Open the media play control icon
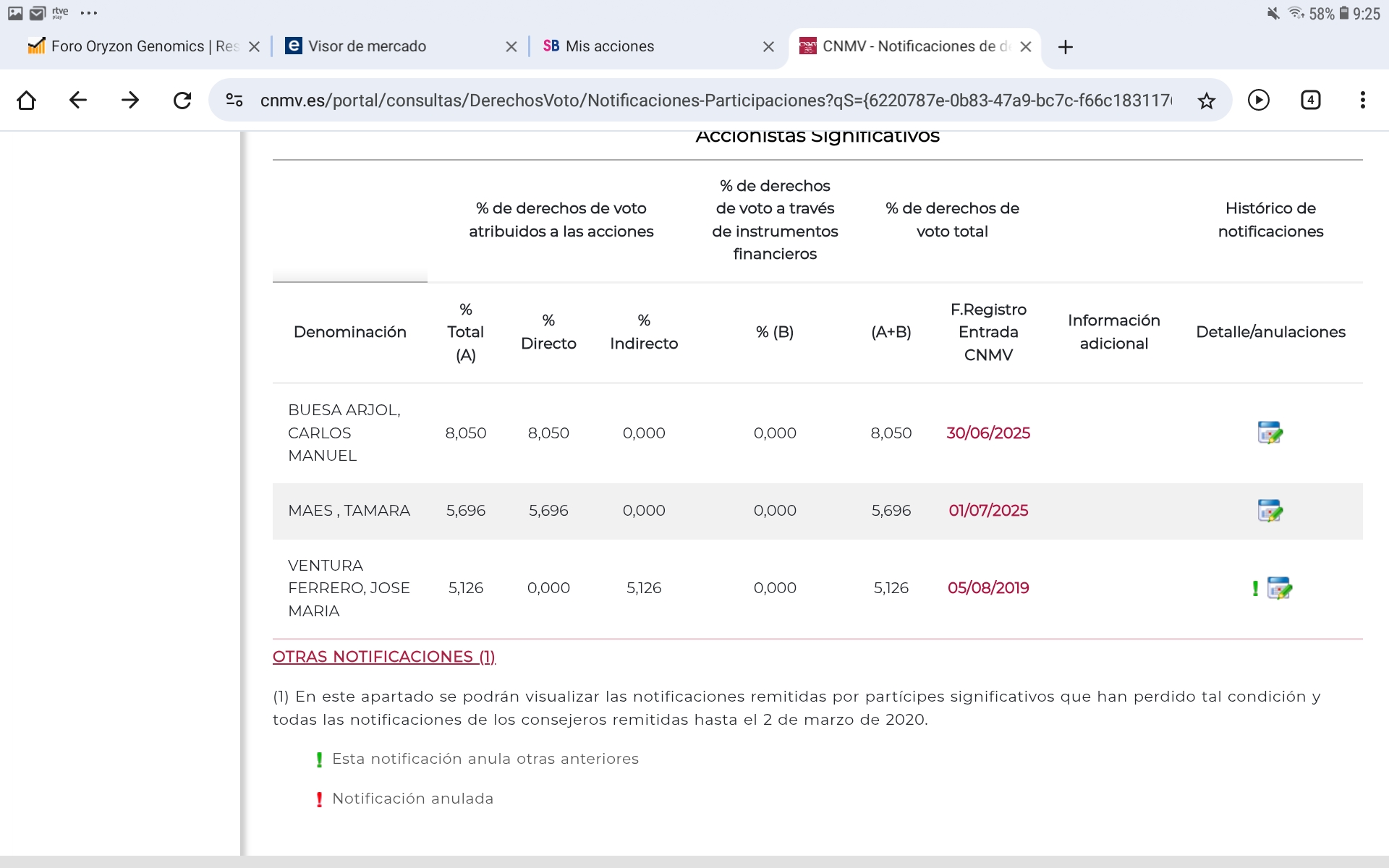Image resolution: width=1389 pixels, height=868 pixels. (x=1259, y=100)
